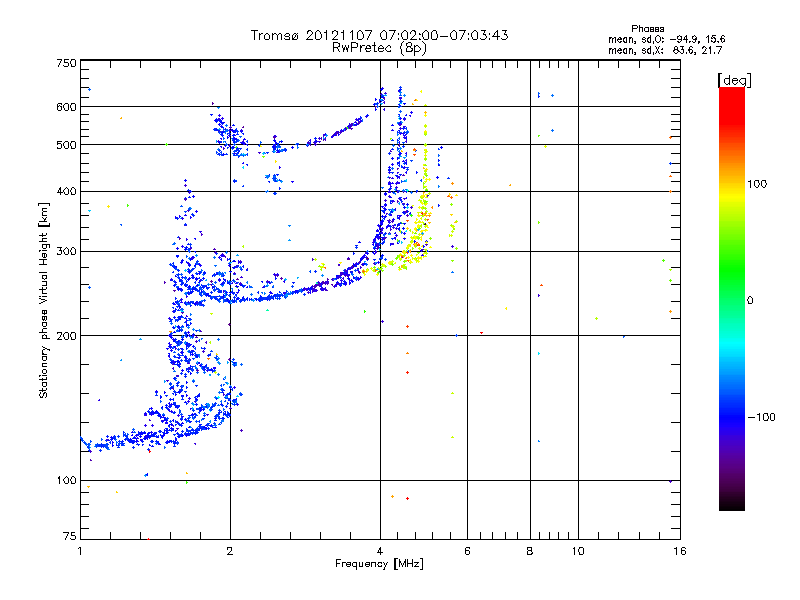Click the phase colorbar gradient
The width and height of the screenshot is (800, 600).
tap(732, 298)
